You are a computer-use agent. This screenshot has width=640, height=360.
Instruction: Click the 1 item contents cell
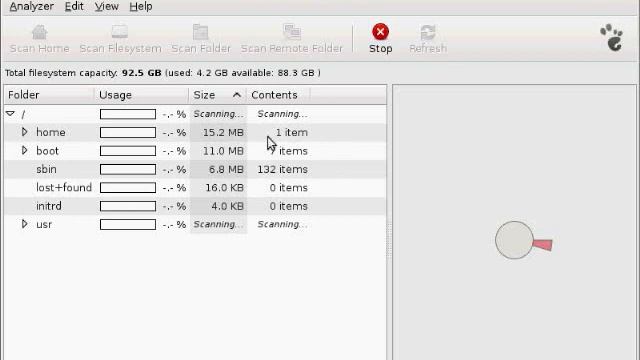(x=291, y=132)
